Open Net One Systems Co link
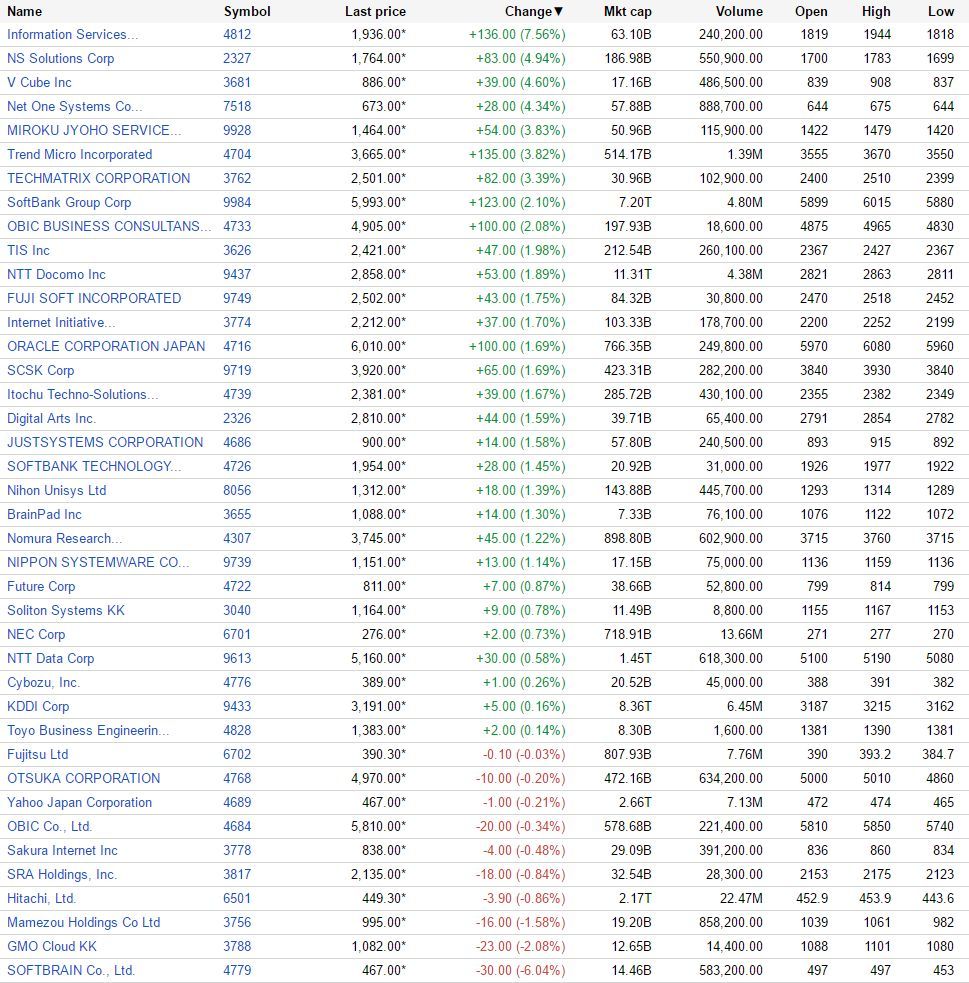 pos(75,107)
